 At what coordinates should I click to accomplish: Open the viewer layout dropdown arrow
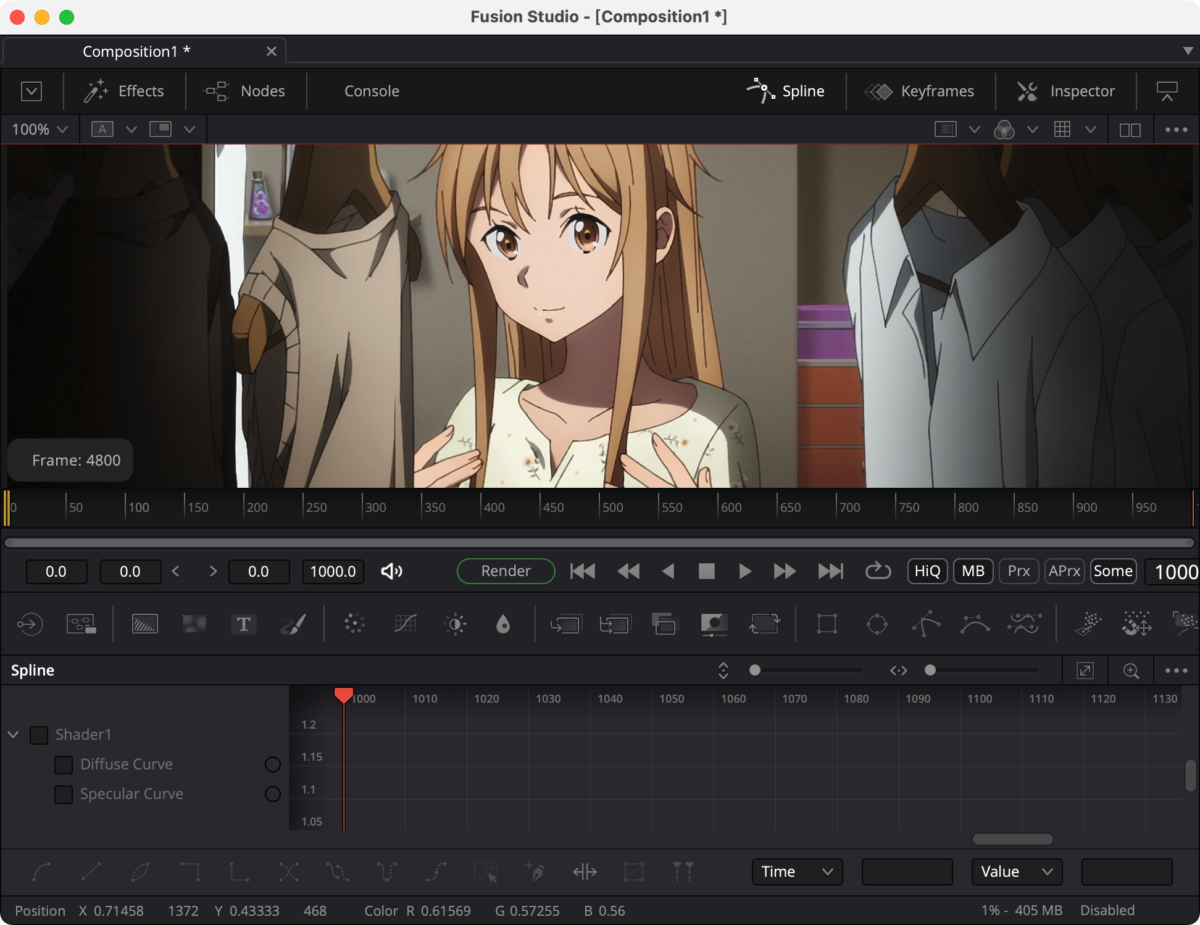click(188, 129)
